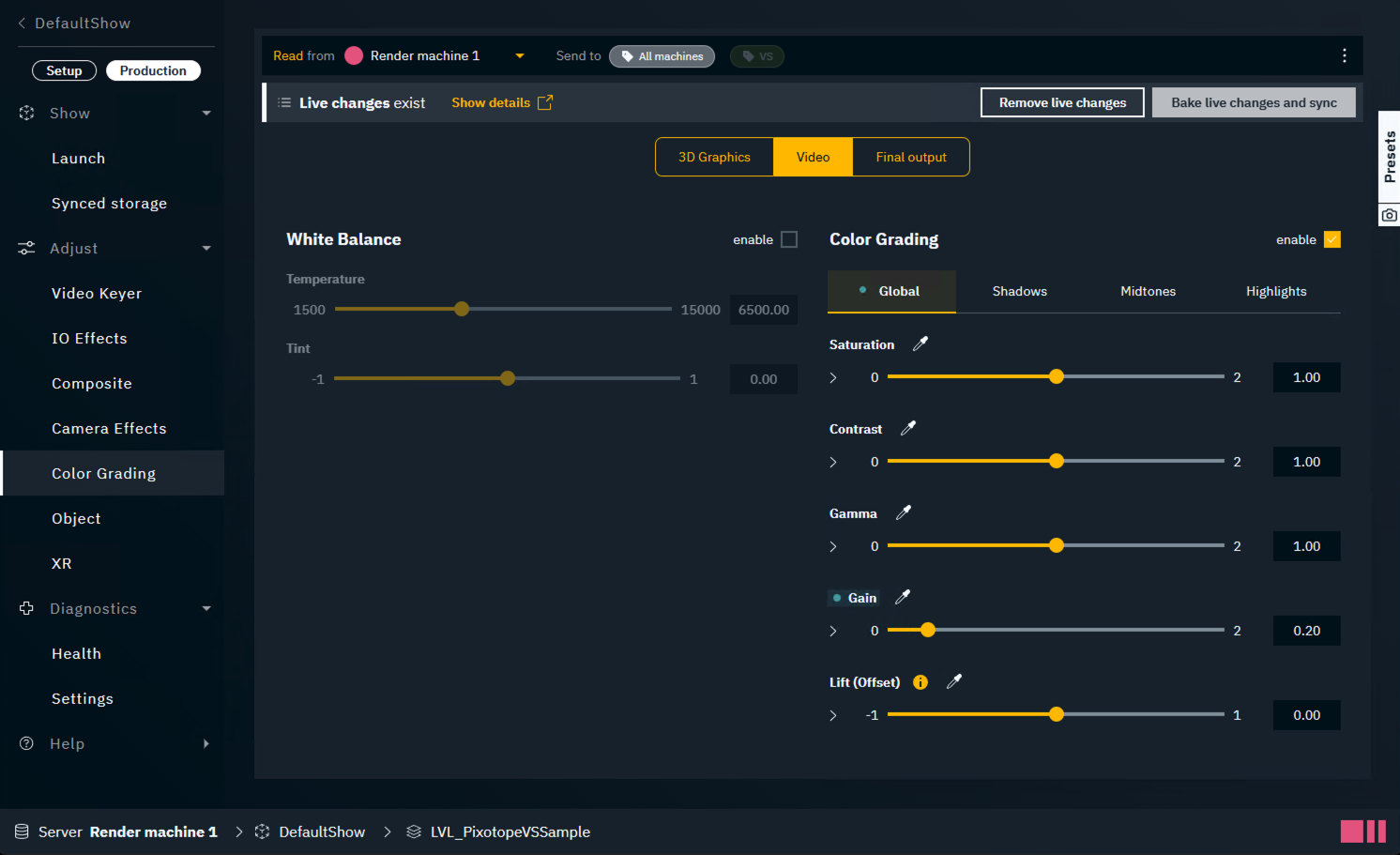This screenshot has width=1400, height=855.
Task: Click the Lift (Offset) info icon
Action: click(x=921, y=682)
